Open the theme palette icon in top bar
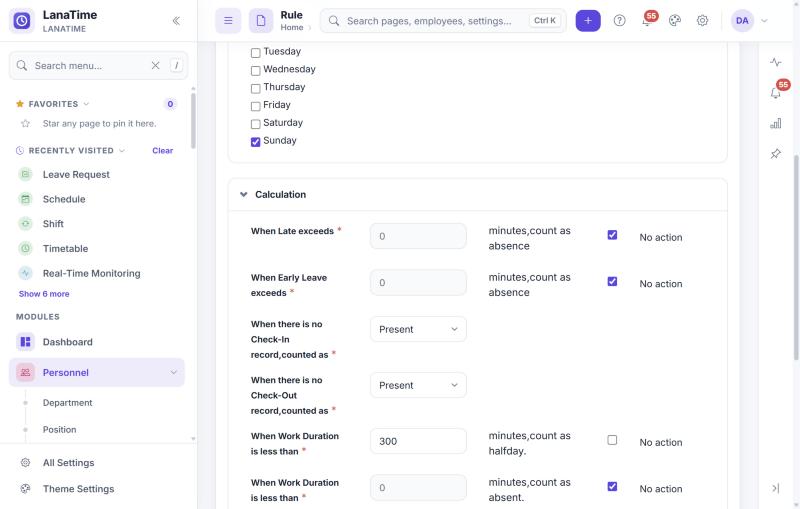Screen dimensions: 800x509 point(674,21)
